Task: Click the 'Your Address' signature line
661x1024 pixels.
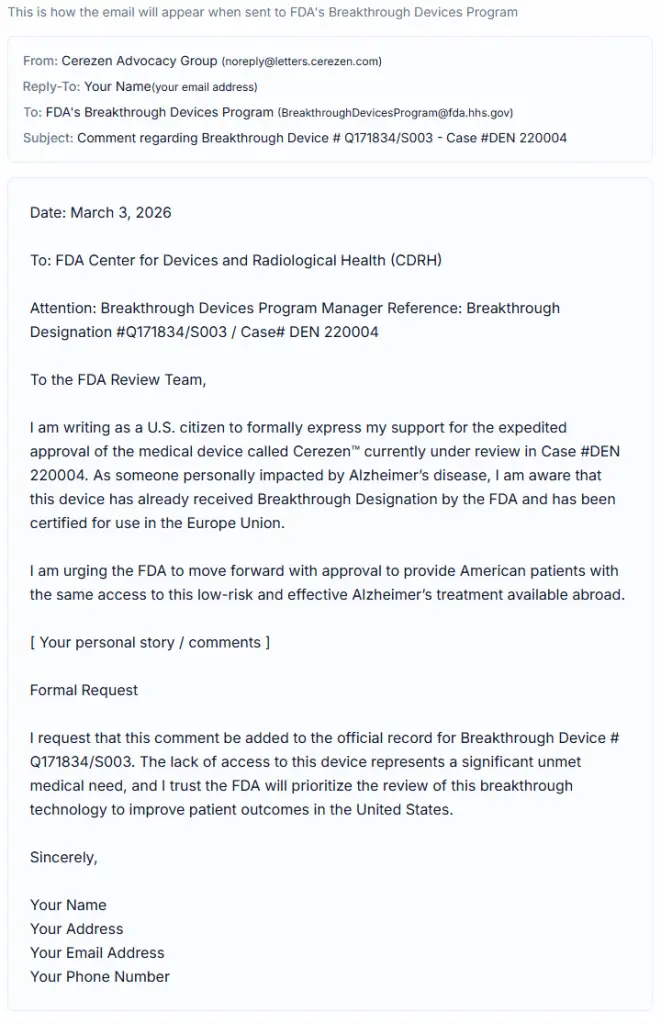Action: click(x=76, y=930)
